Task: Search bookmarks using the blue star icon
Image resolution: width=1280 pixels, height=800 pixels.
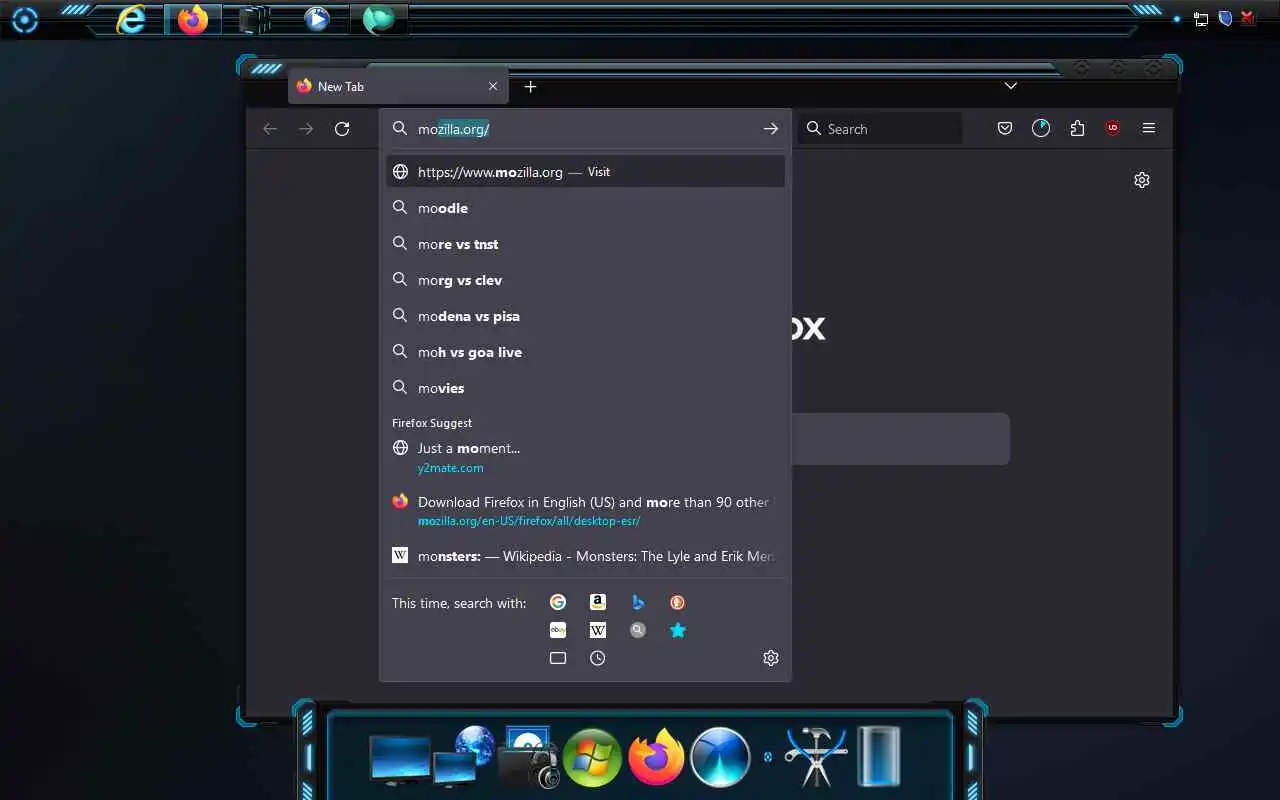Action: (678, 630)
